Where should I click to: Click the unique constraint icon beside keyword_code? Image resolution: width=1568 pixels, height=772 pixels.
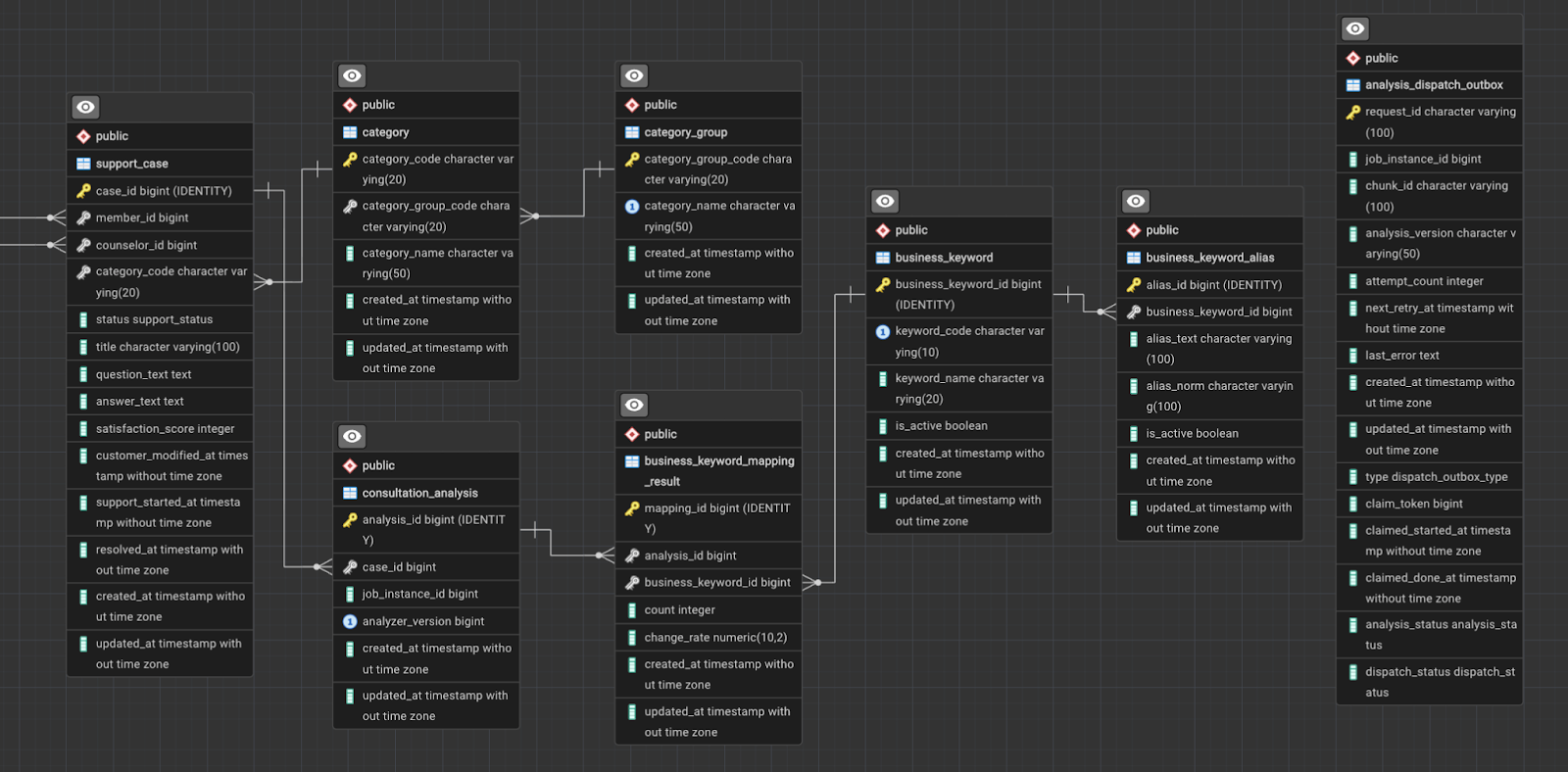tap(883, 332)
